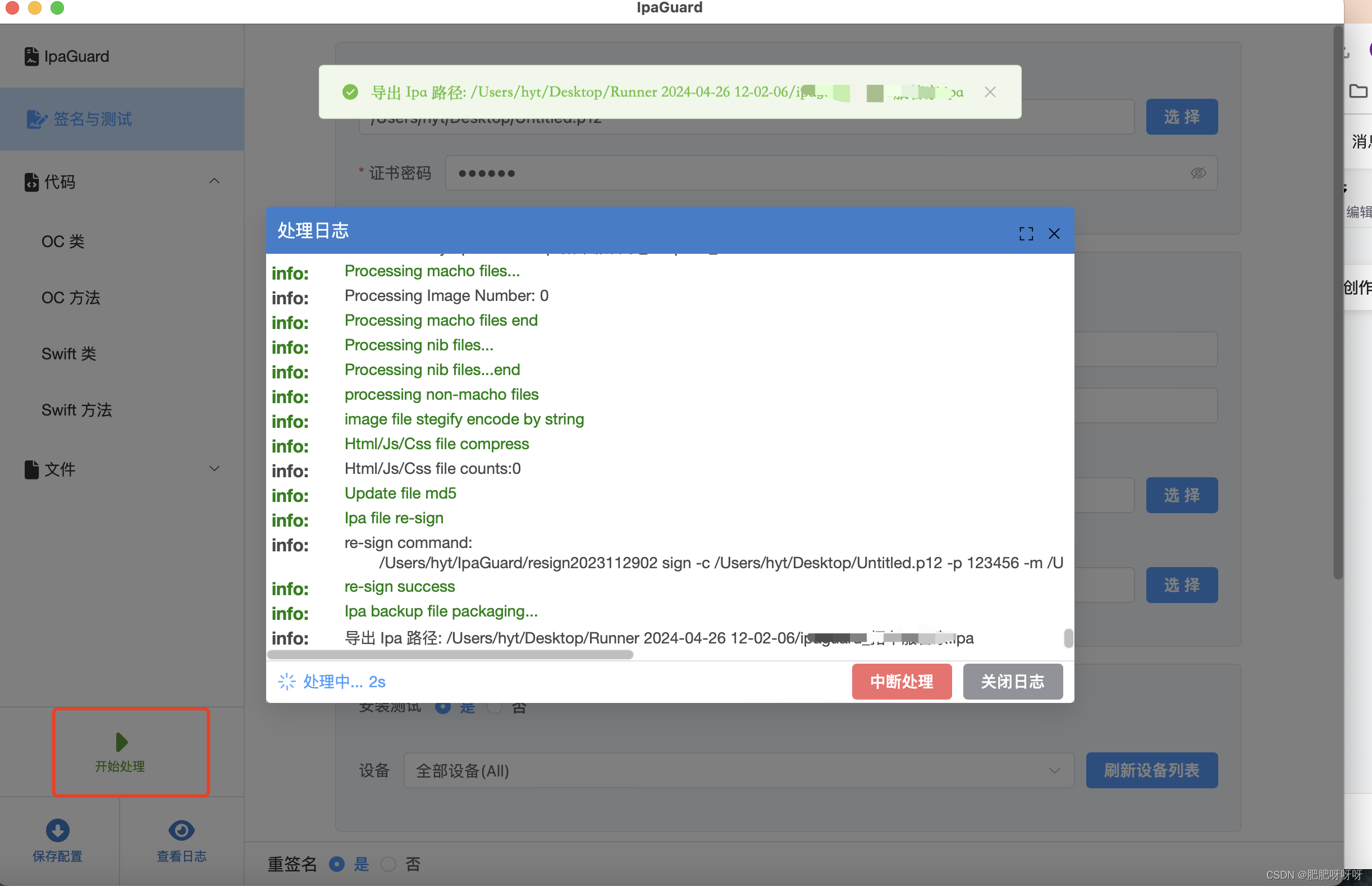1372x886 pixels.
Task: Click the green success checkmark in notification
Action: click(x=350, y=92)
